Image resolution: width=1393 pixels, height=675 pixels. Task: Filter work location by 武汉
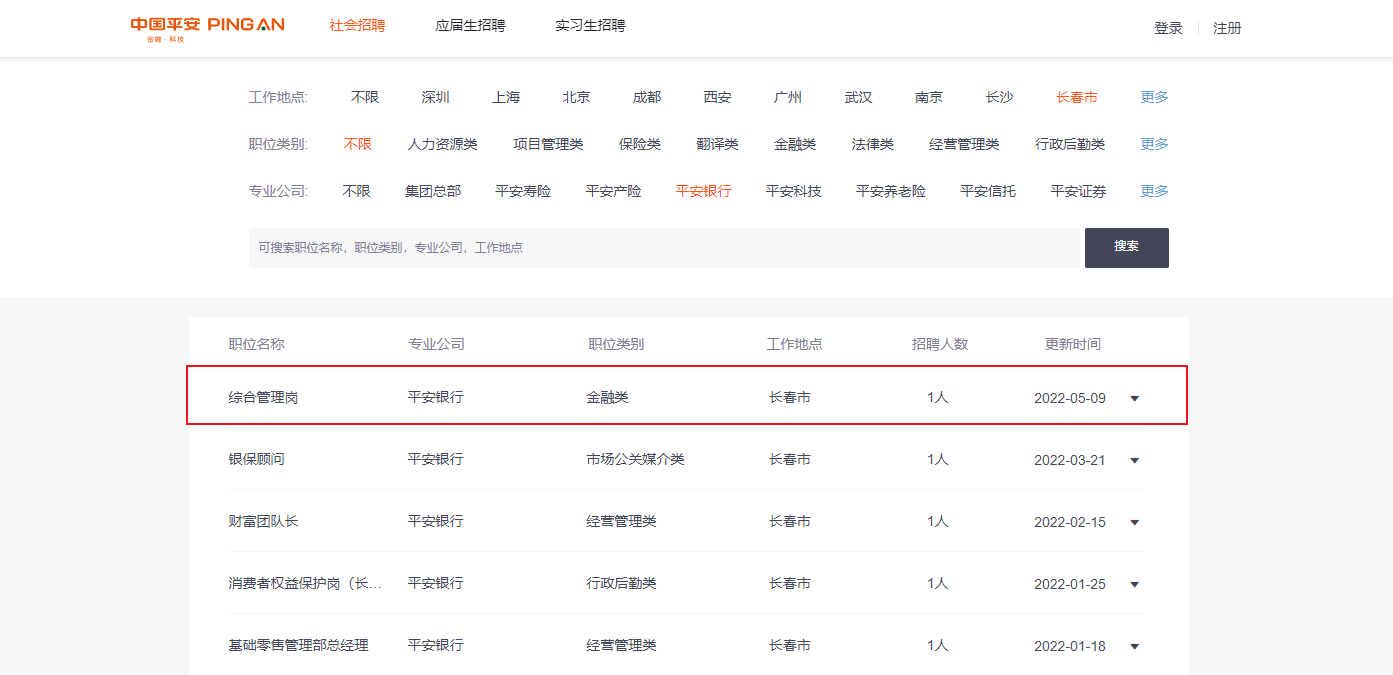pos(858,97)
